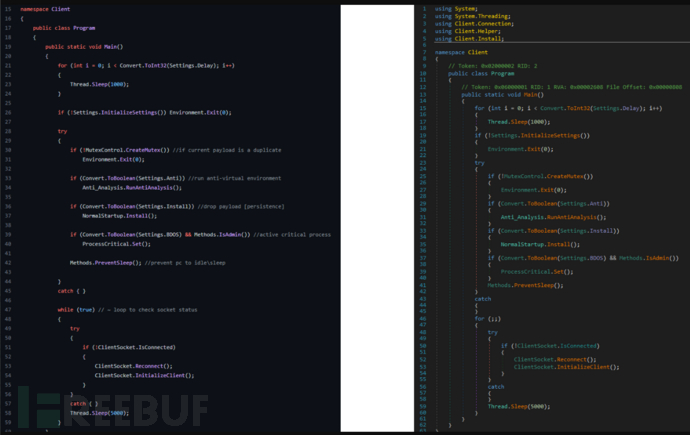Select "Anti_Analysis.RunAntiAnalysis();" on left line 34

pyautogui.click(x=132, y=187)
